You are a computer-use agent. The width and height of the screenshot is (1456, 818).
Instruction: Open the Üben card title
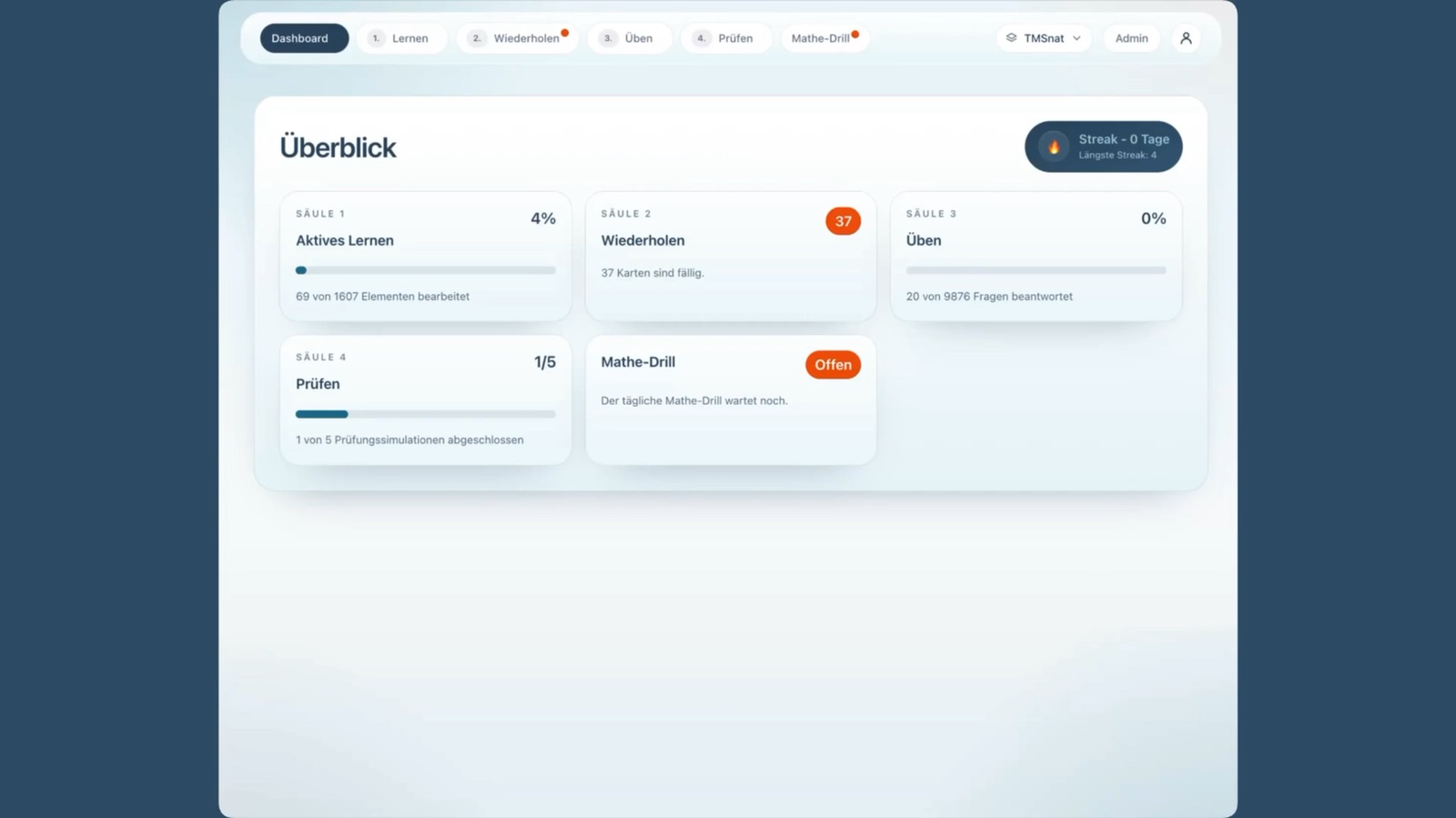[924, 240]
